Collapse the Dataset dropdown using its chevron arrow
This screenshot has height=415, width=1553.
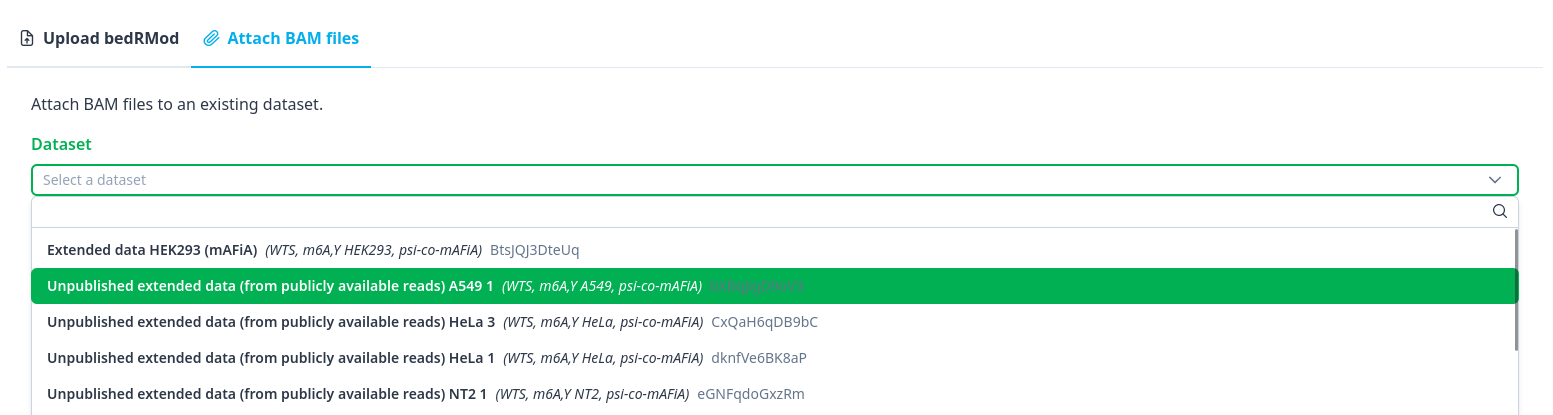click(1495, 180)
